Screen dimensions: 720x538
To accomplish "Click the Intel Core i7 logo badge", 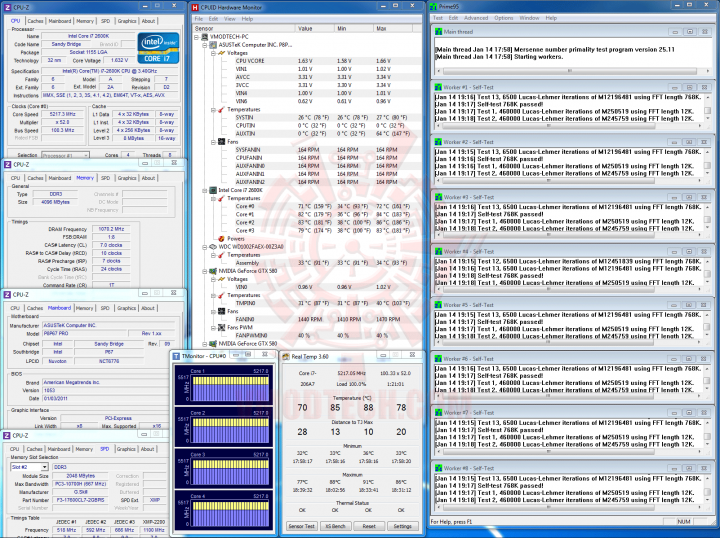I will point(158,48).
